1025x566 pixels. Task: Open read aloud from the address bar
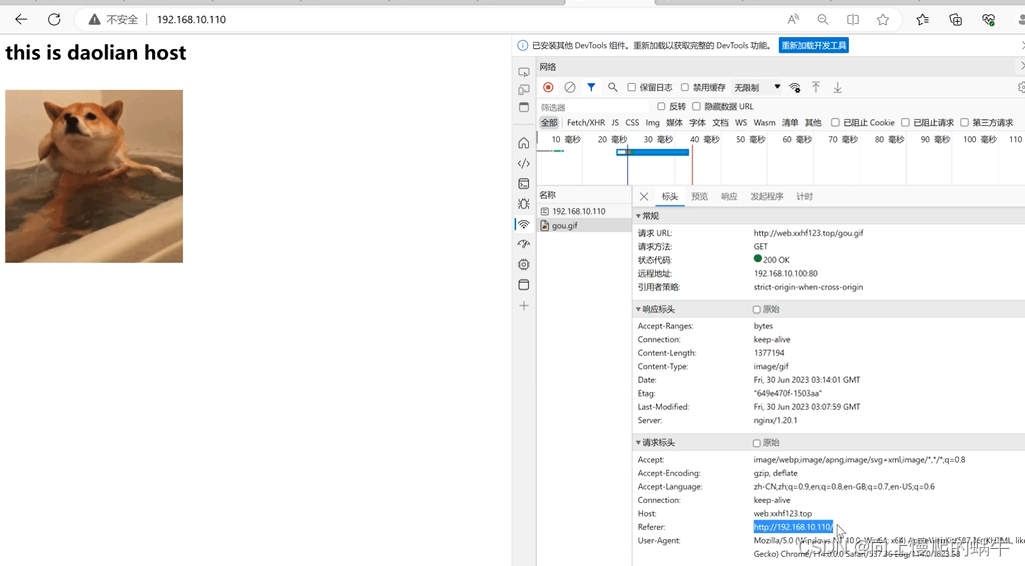click(x=793, y=20)
